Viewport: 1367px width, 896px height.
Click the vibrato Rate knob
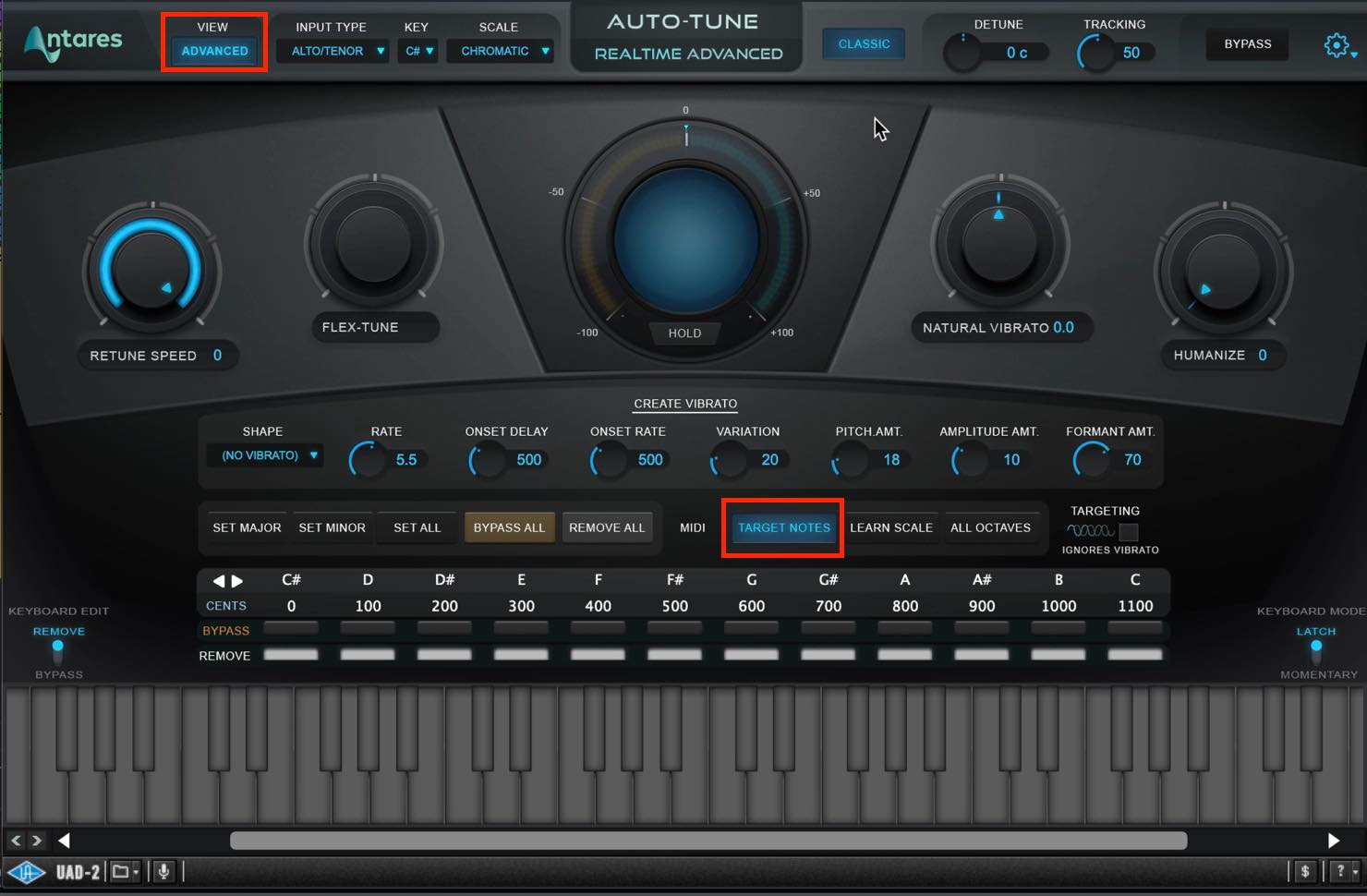pos(368,459)
